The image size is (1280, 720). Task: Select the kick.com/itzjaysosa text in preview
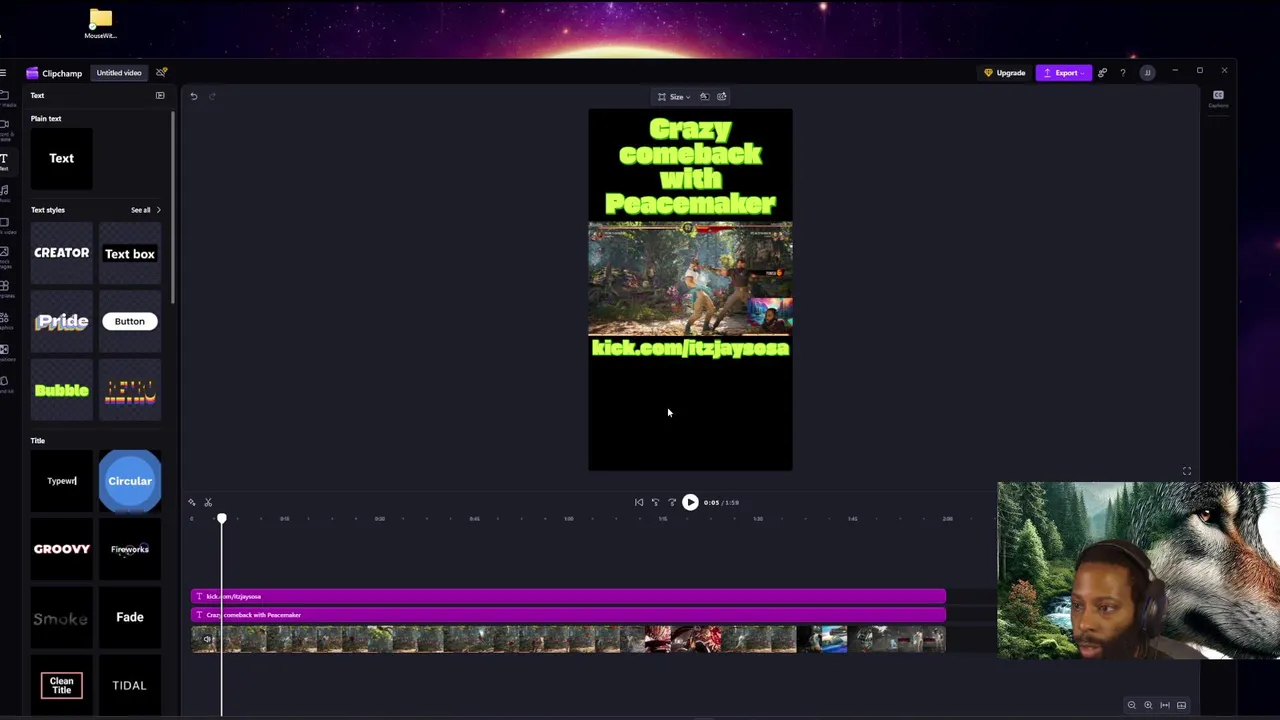[x=690, y=348]
